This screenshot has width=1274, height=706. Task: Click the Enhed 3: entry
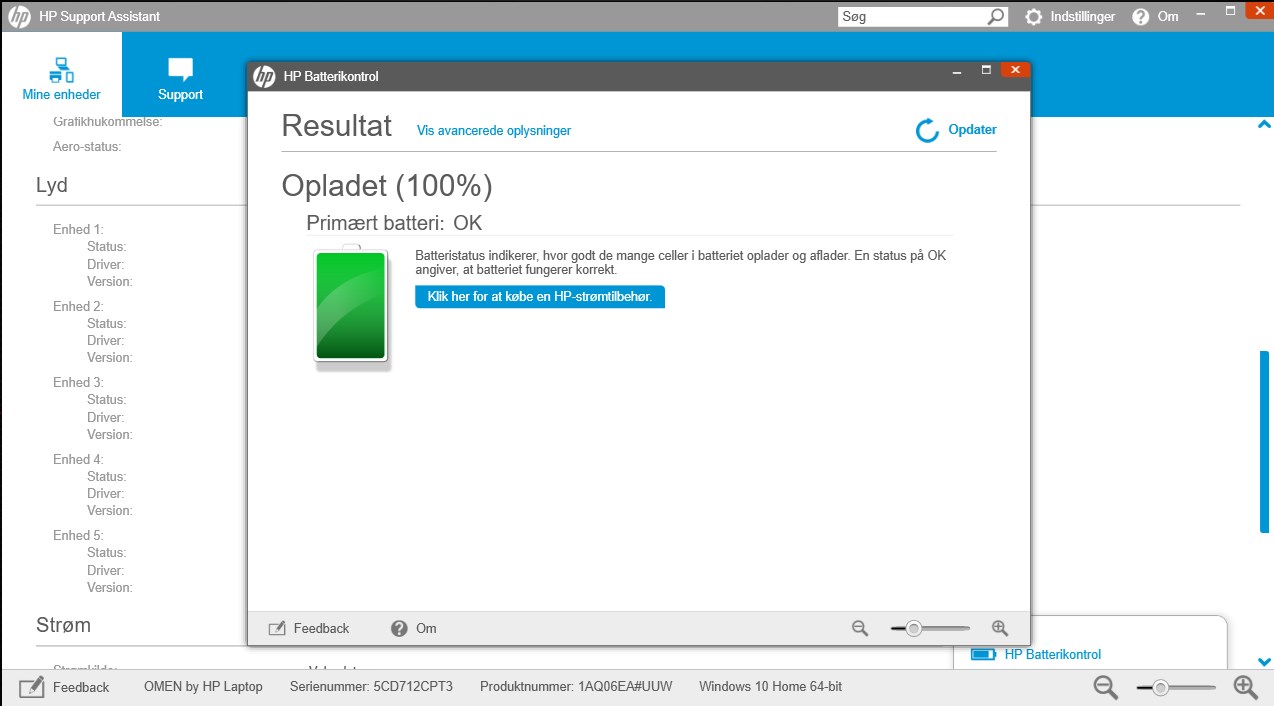coord(78,382)
